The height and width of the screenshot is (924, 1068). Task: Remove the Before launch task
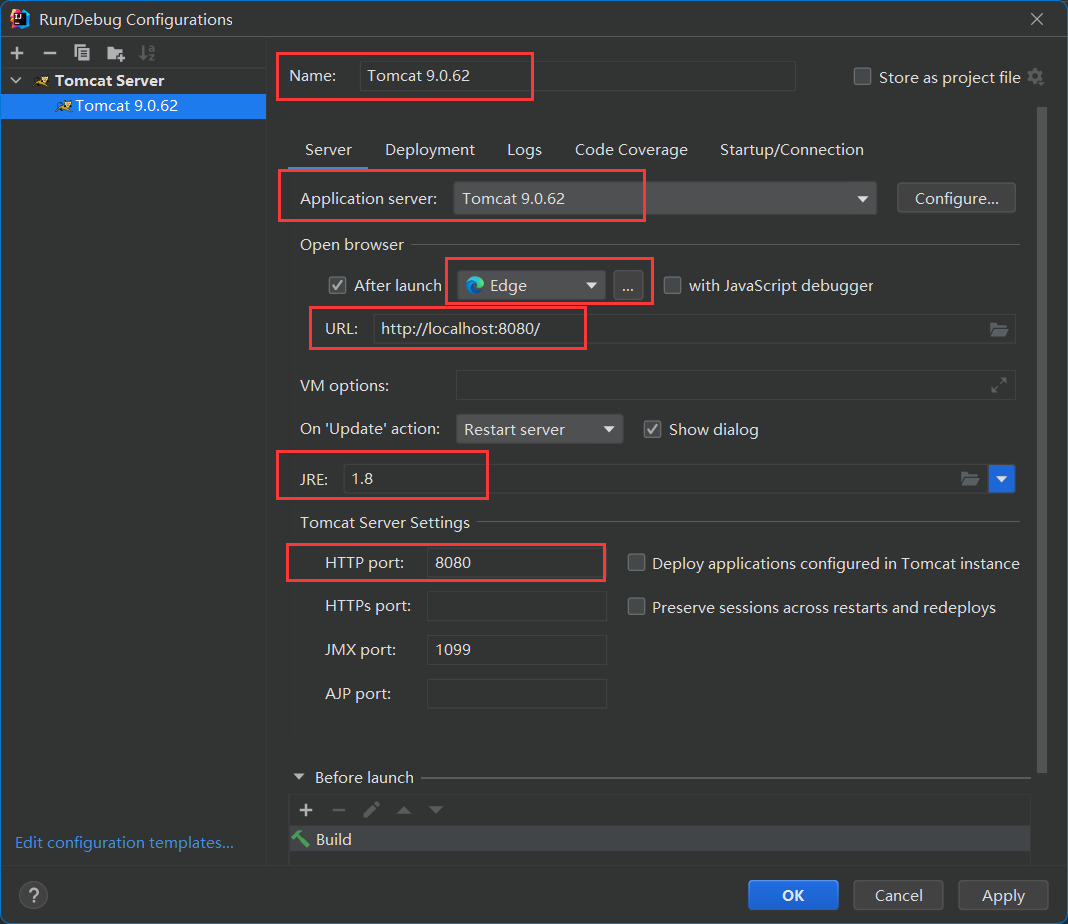click(339, 810)
